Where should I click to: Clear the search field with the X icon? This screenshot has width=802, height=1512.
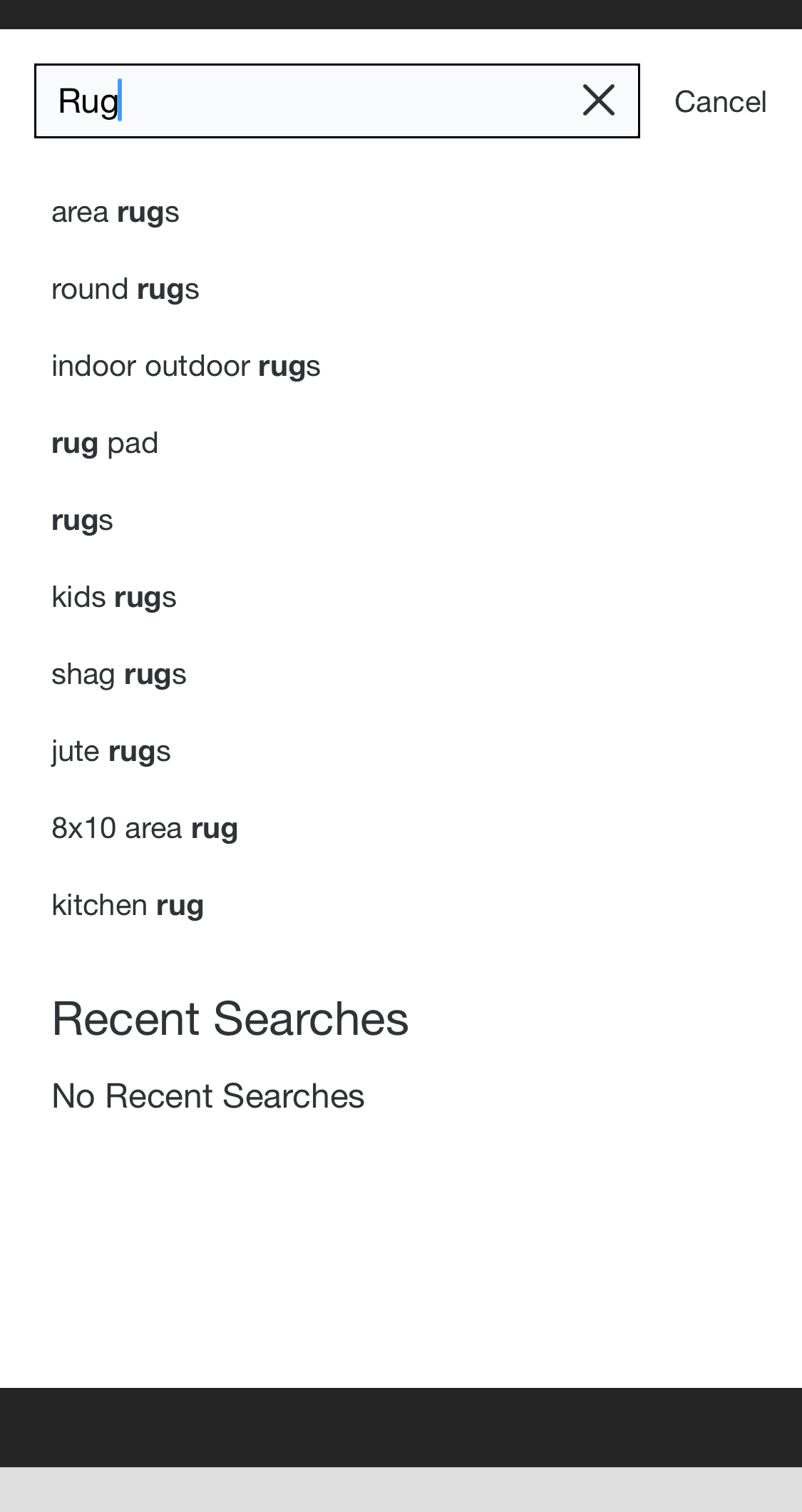pyautogui.click(x=598, y=101)
